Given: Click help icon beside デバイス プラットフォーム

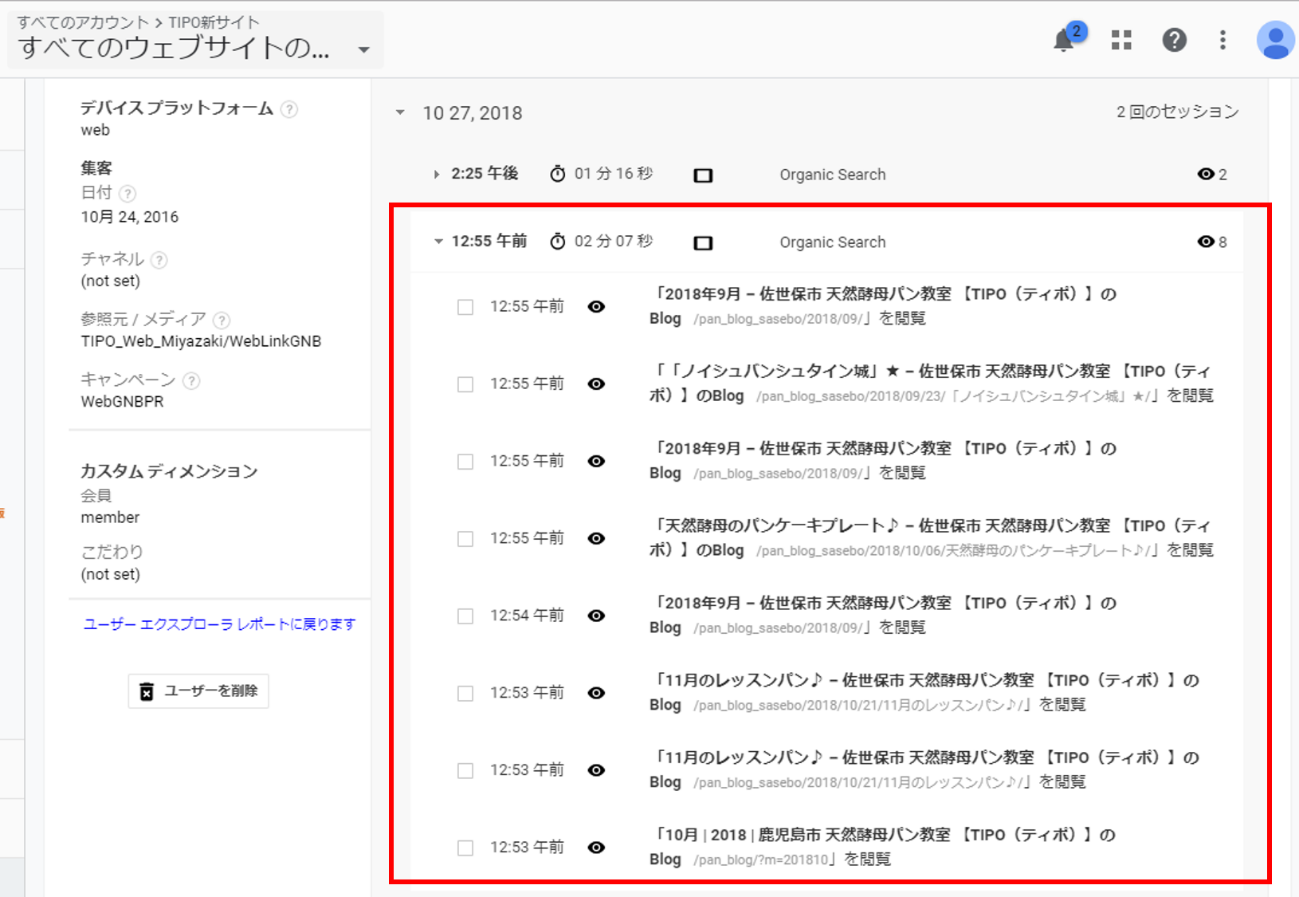Looking at the screenshot, I should pyautogui.click(x=289, y=109).
